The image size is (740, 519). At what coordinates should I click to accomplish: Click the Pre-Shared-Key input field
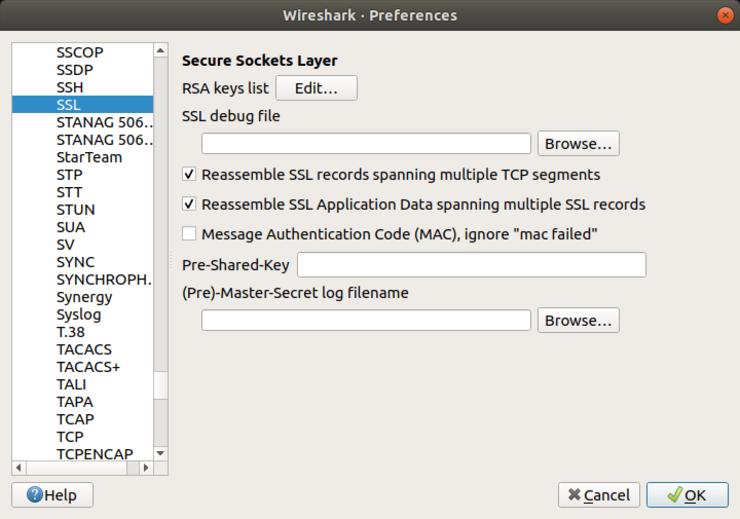coord(471,265)
